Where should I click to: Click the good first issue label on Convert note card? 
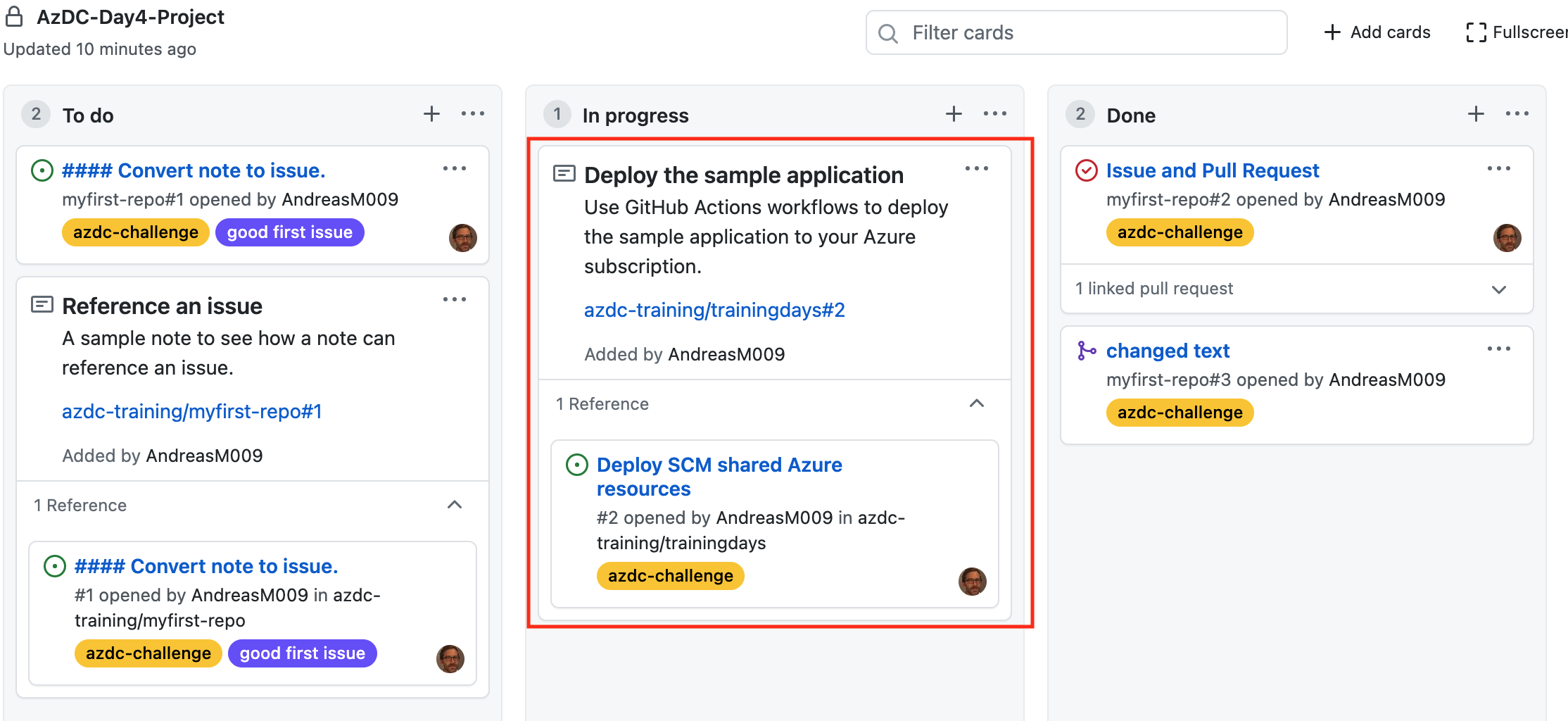click(x=289, y=232)
